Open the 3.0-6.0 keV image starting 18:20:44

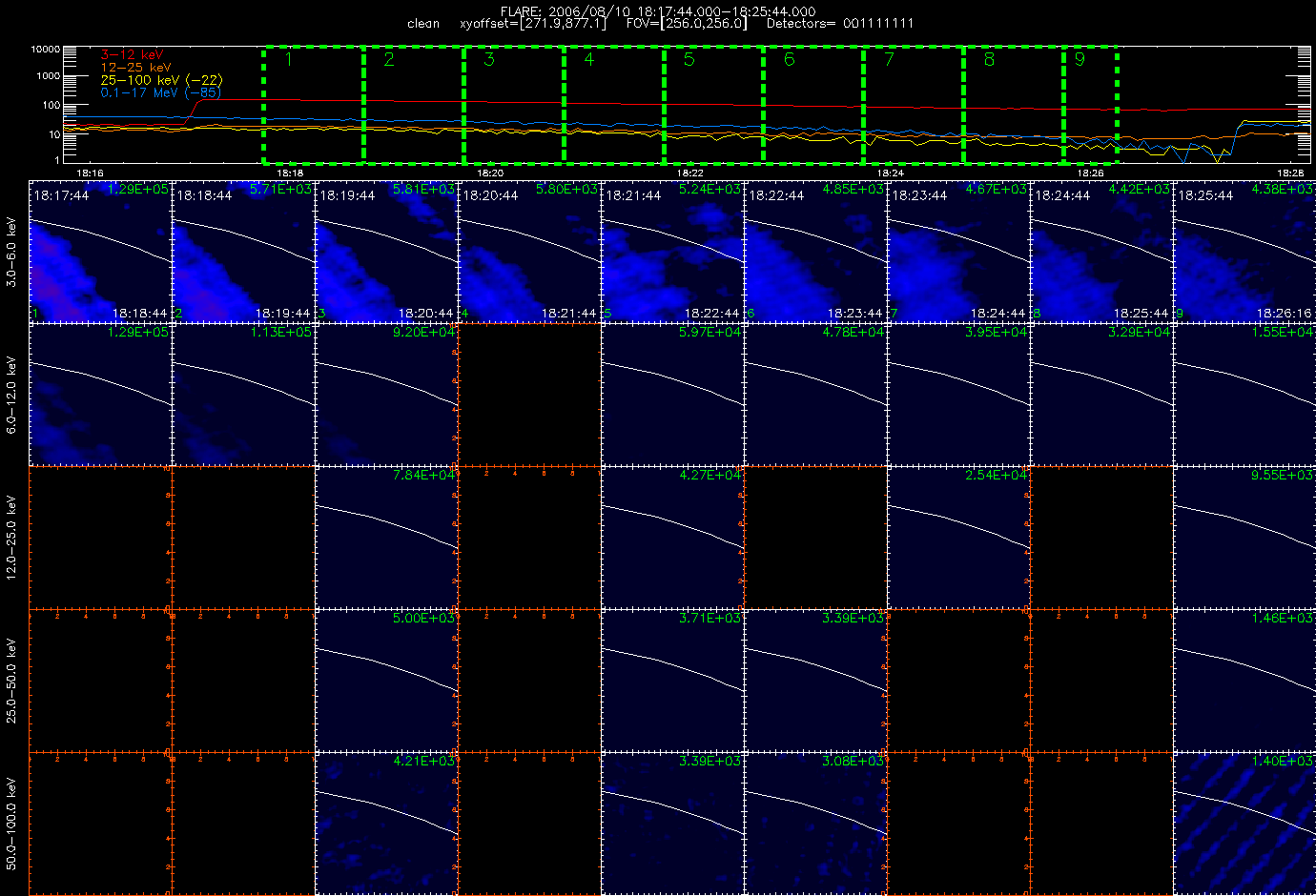coord(530,252)
